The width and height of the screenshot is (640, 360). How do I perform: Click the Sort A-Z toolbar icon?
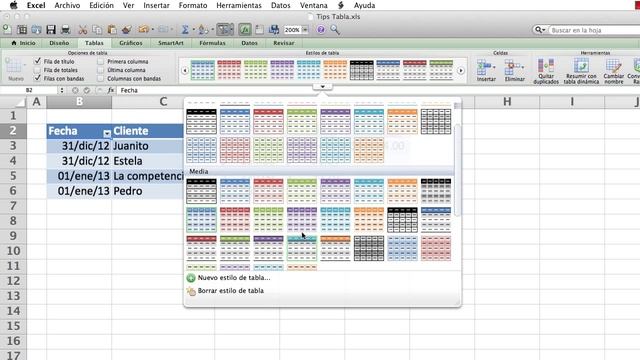click(x=203, y=29)
